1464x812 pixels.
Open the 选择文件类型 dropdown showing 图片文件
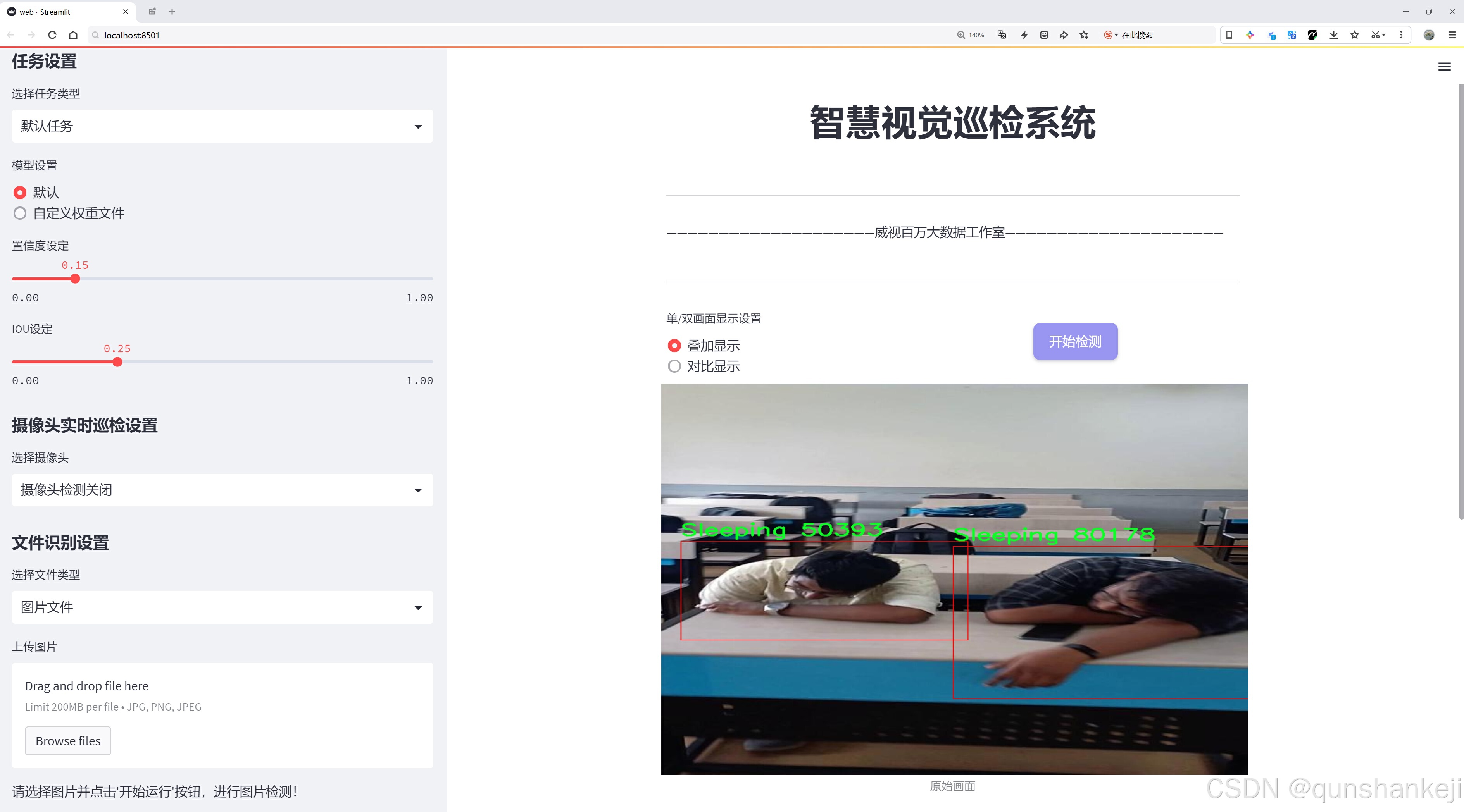(222, 607)
